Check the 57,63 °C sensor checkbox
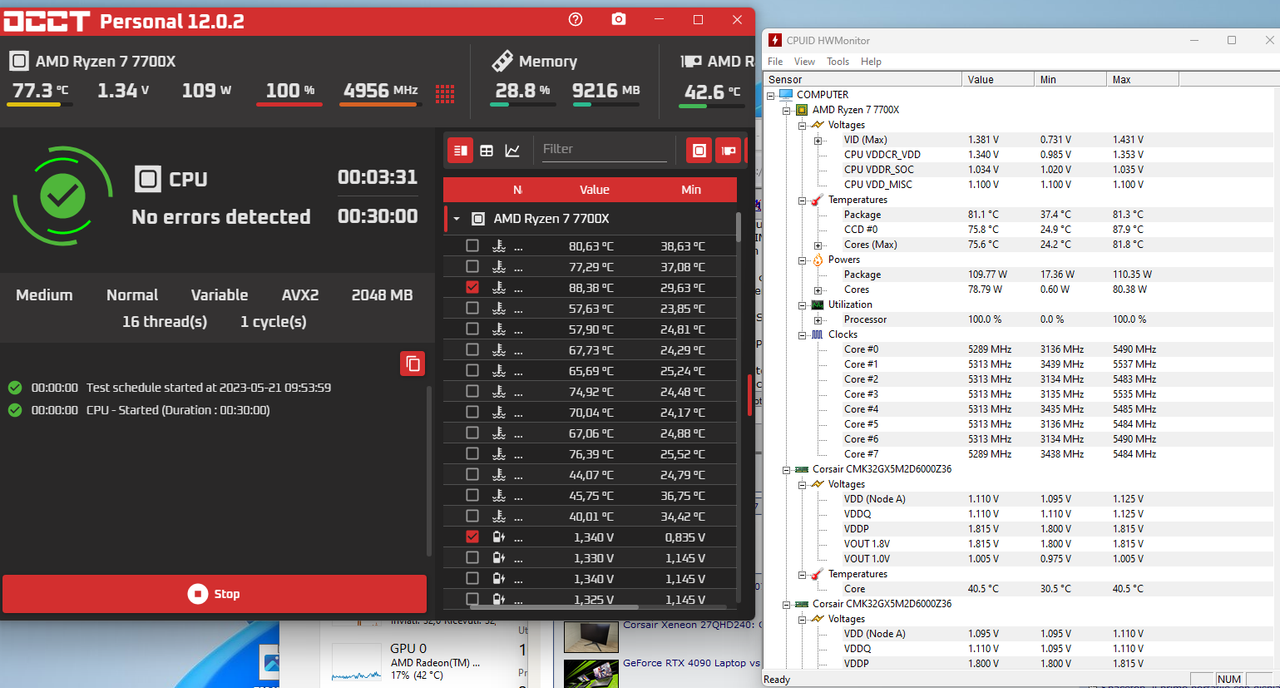The width and height of the screenshot is (1280, 688). tap(472, 308)
